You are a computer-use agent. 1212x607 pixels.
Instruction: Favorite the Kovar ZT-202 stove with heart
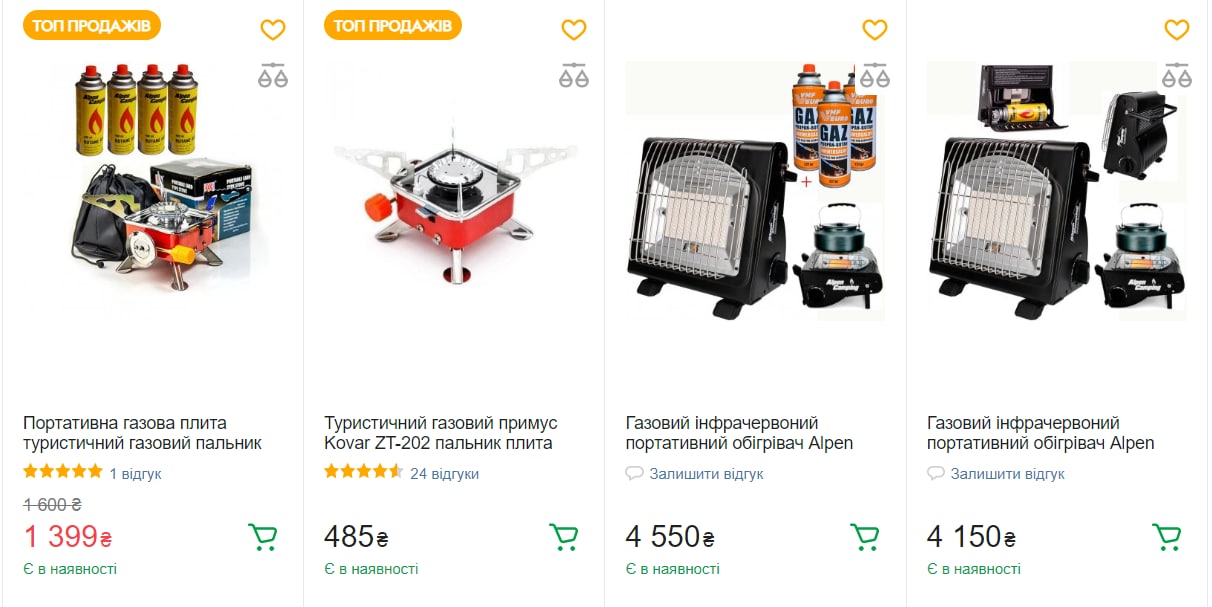[x=574, y=30]
